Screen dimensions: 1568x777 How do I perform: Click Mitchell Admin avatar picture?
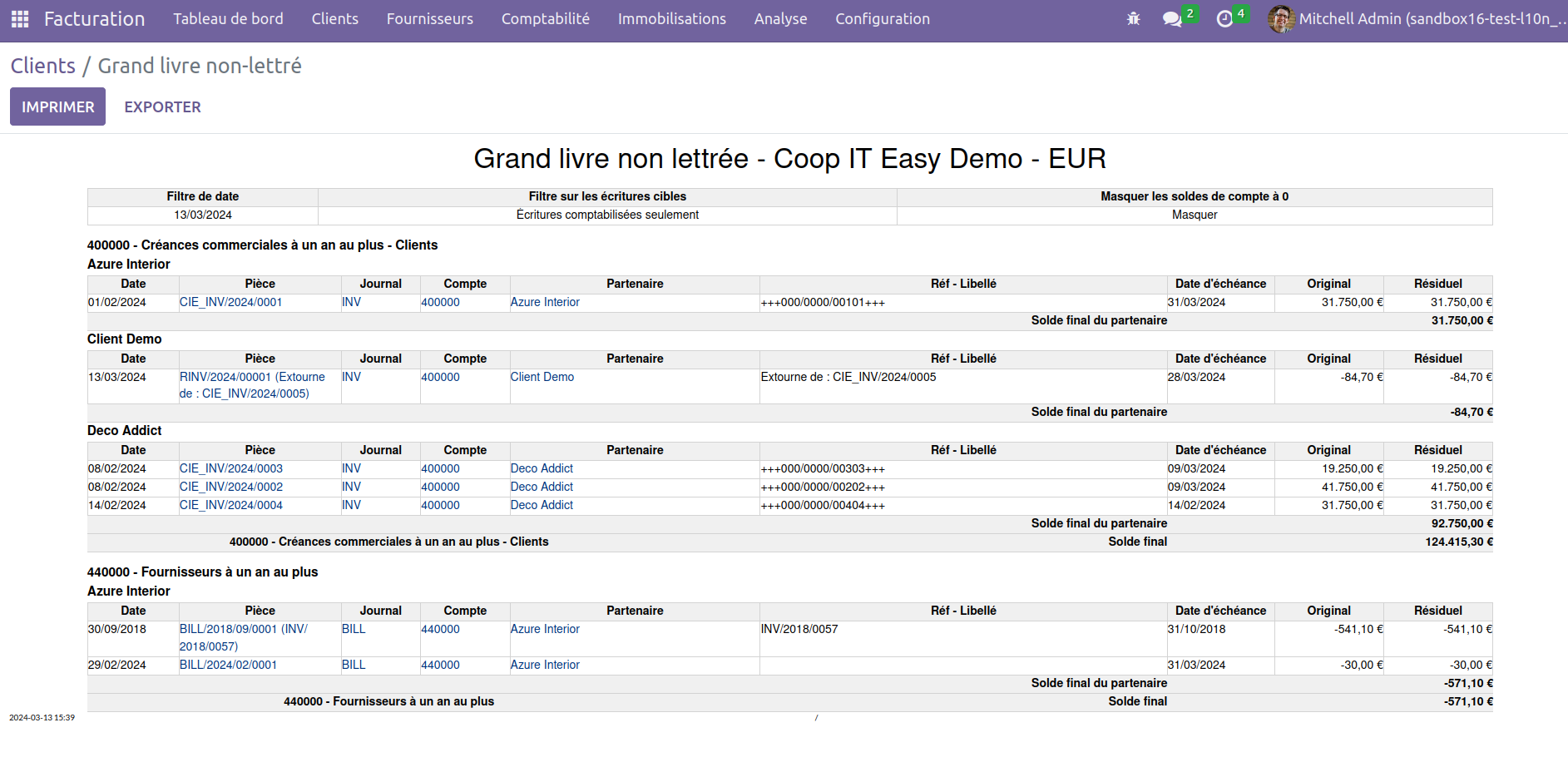[x=1281, y=18]
